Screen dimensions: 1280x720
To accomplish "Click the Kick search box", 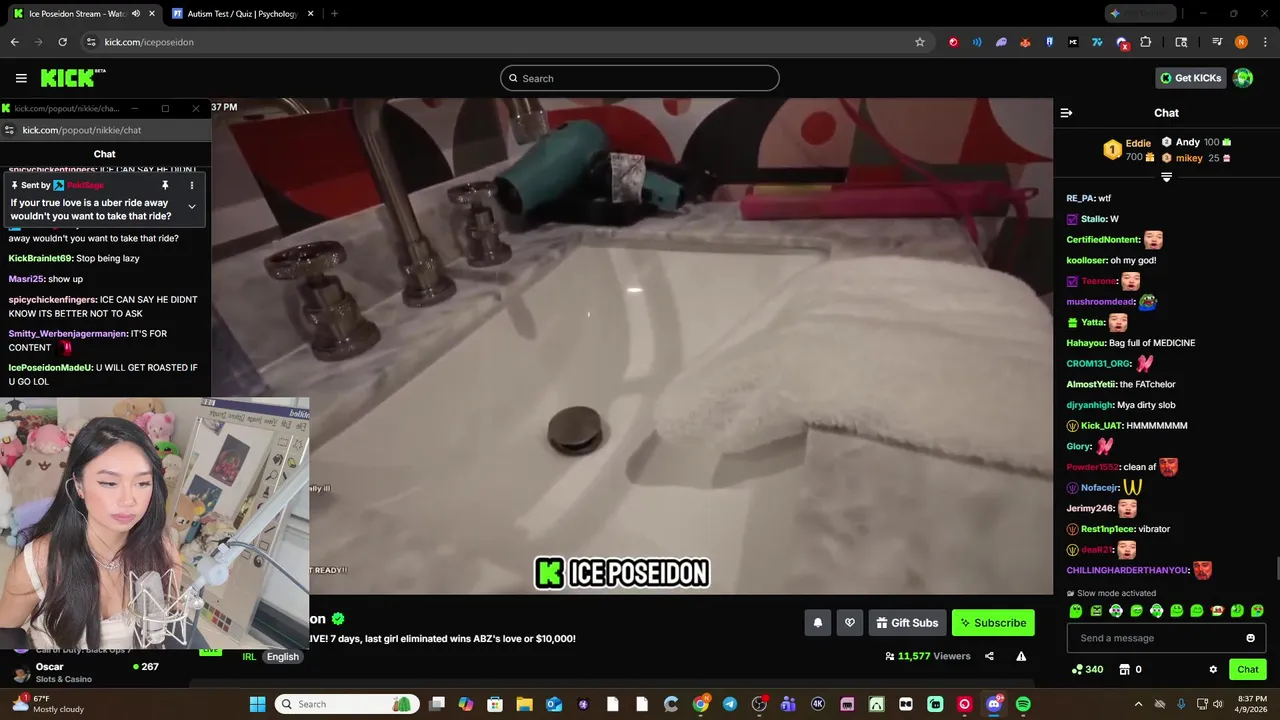I will tap(640, 78).
